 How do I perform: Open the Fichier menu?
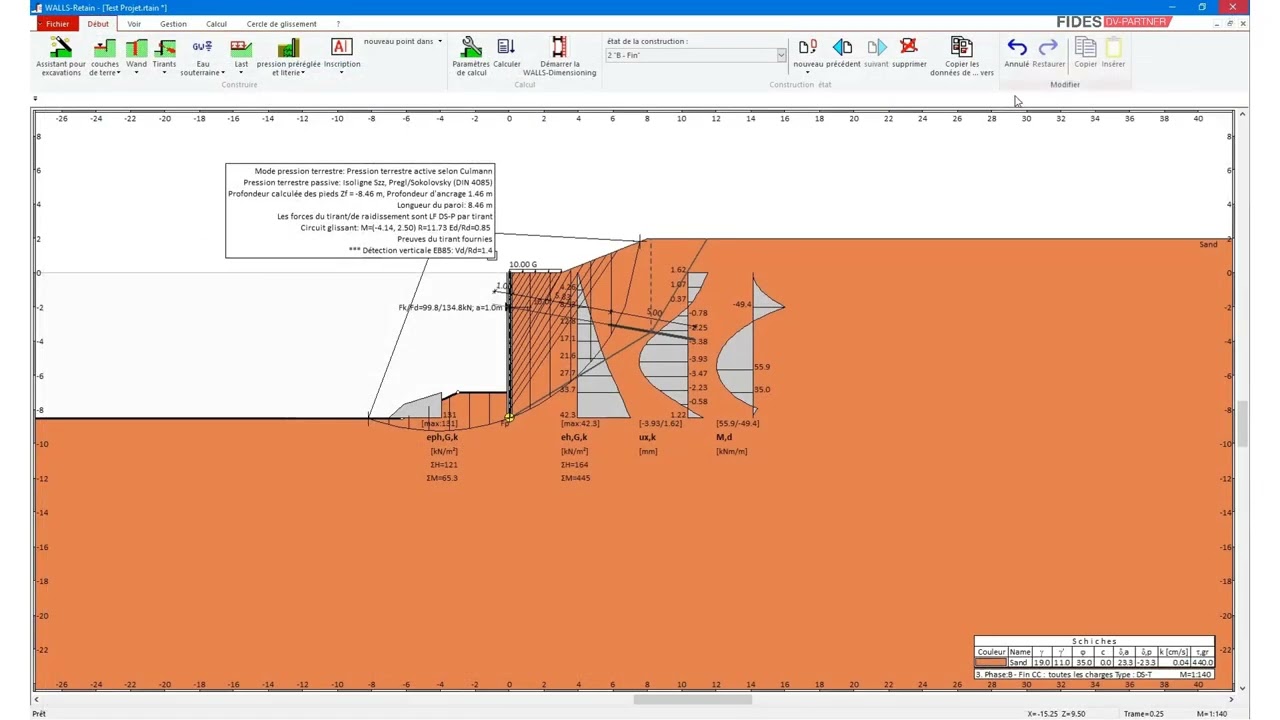click(x=57, y=24)
